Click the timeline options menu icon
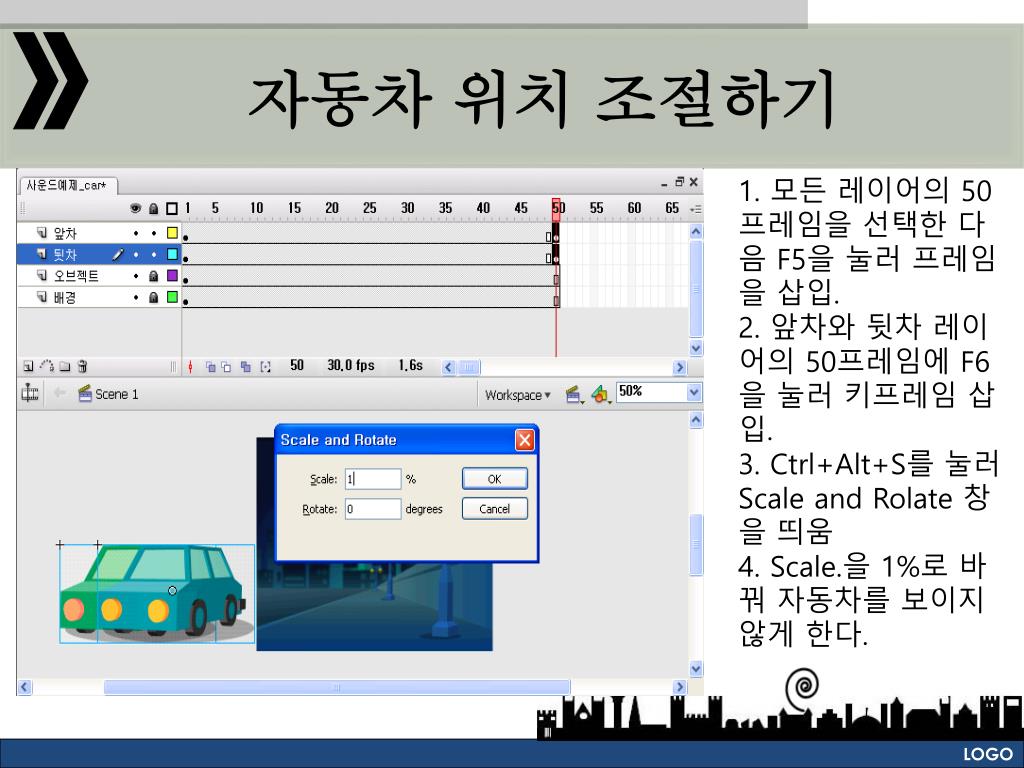The width and height of the screenshot is (1024, 768). click(696, 209)
